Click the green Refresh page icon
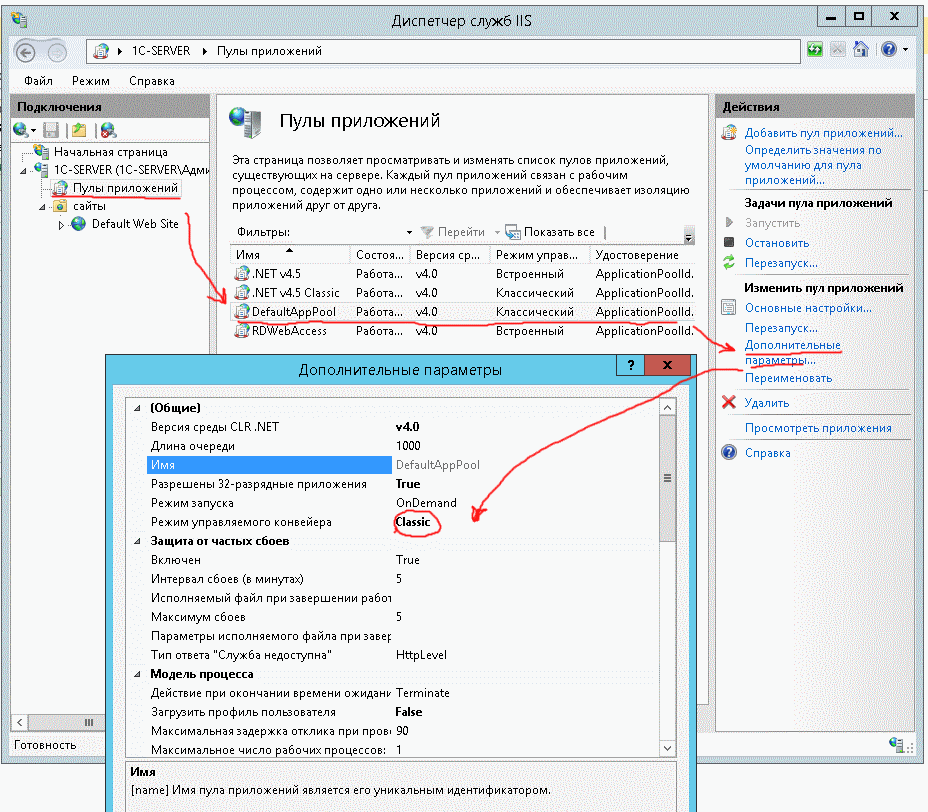 816,49
